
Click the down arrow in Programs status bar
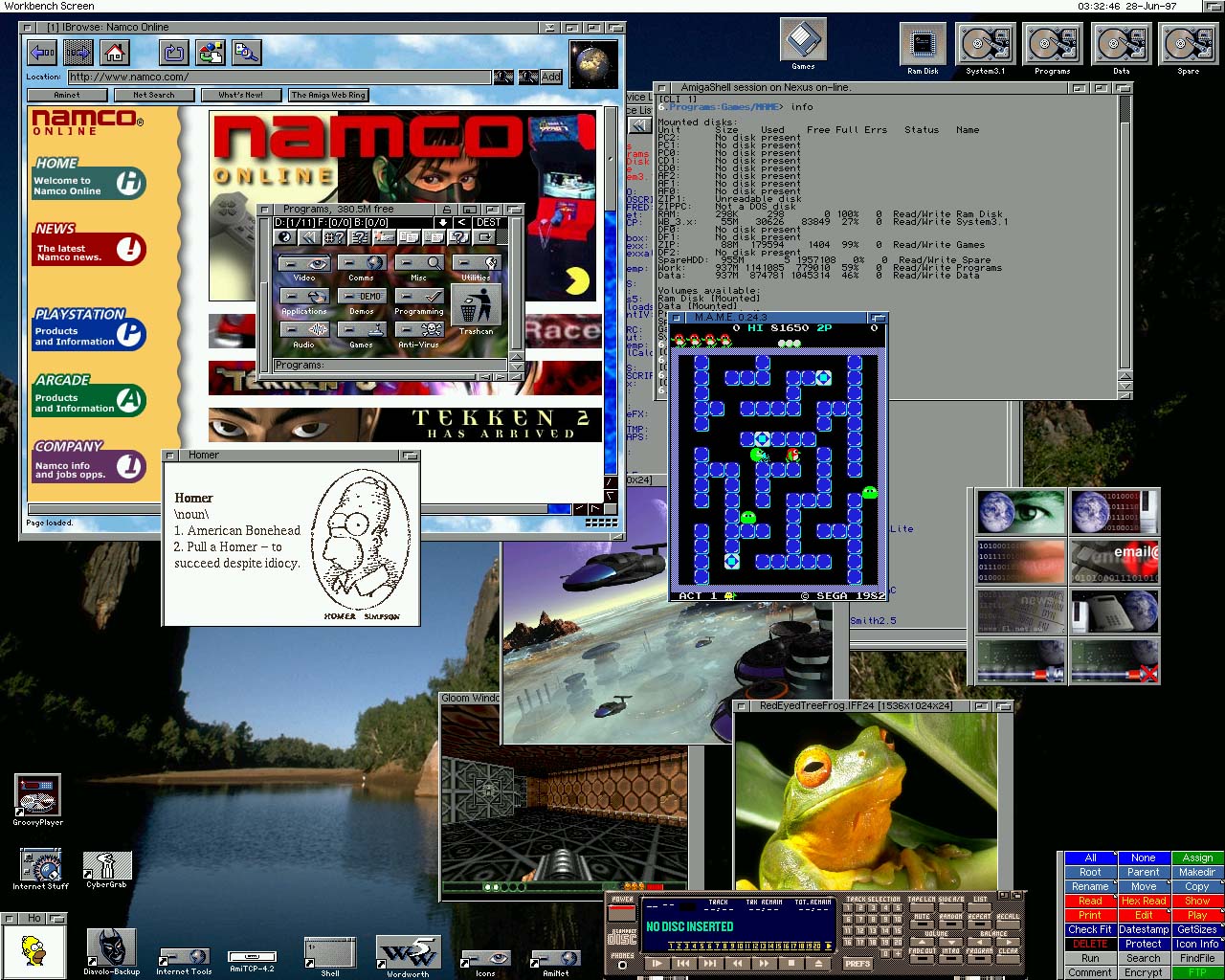pyautogui.click(x=443, y=222)
